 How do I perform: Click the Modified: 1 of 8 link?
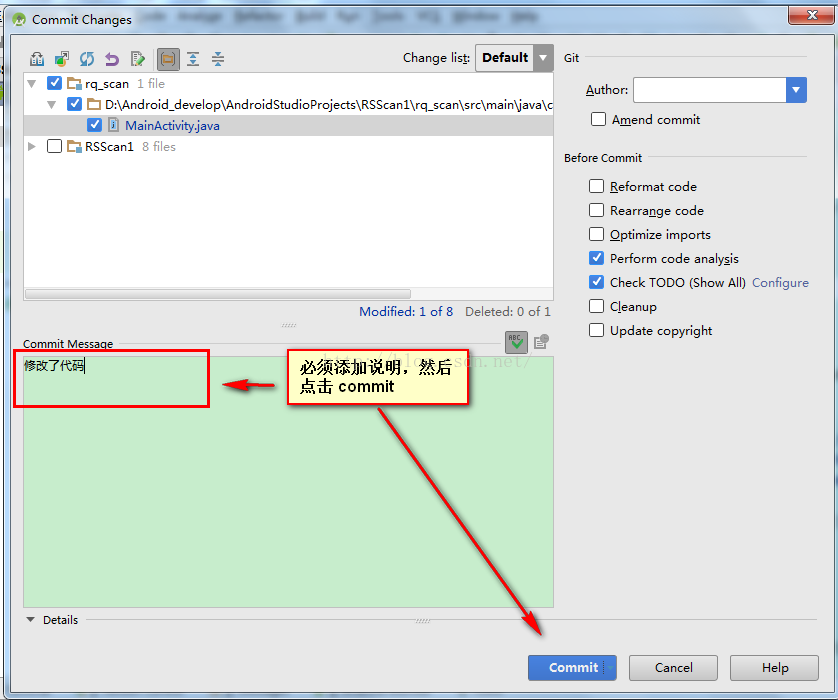[406, 312]
